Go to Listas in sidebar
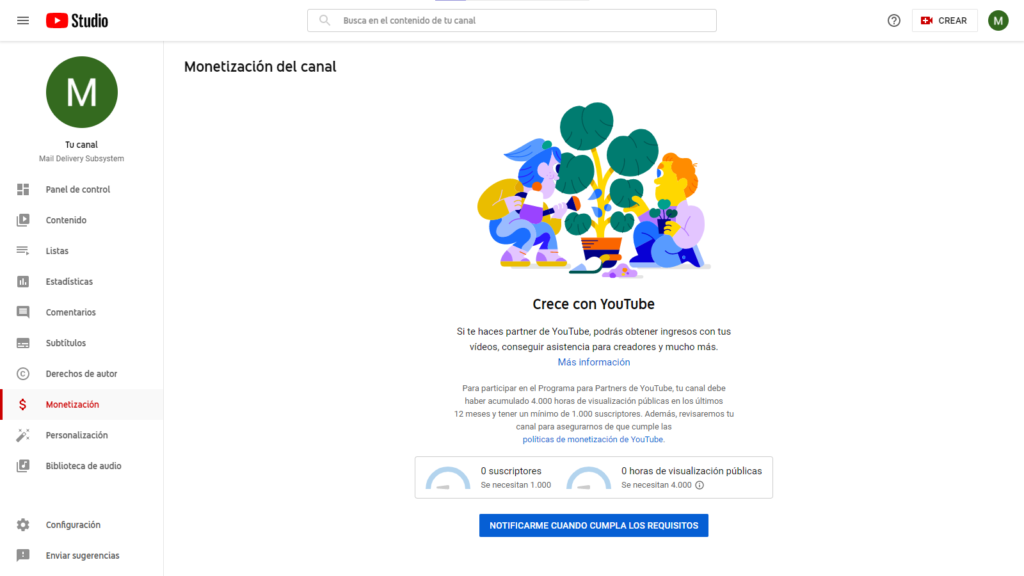Screen dimensions: 1024x576 (57, 251)
